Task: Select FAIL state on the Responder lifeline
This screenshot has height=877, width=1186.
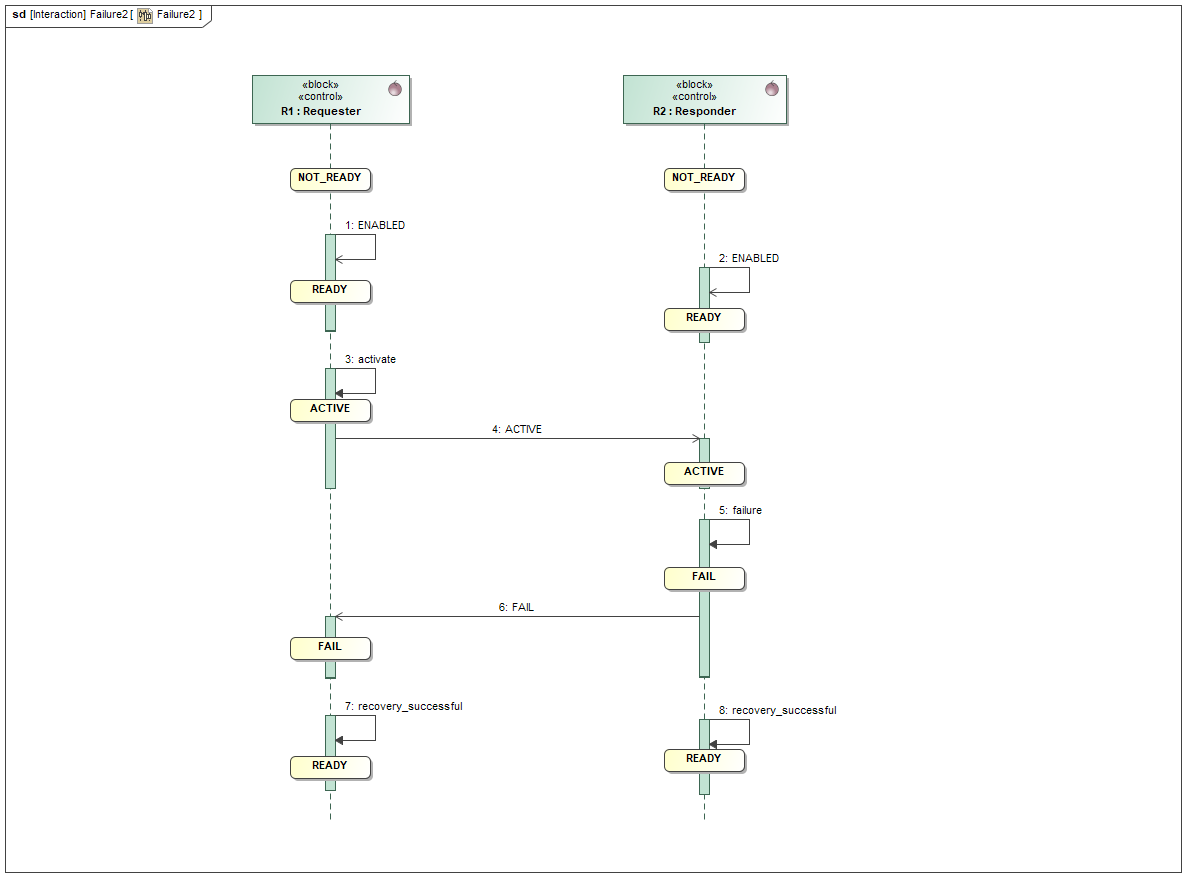Action: (704, 578)
